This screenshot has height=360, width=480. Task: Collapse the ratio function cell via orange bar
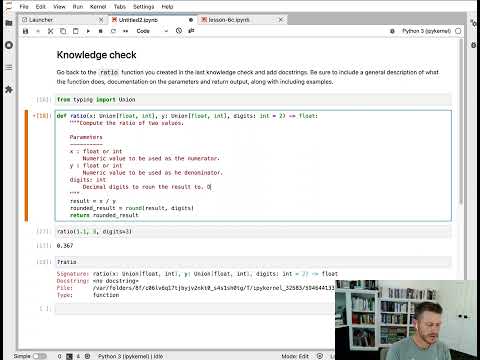point(26,165)
